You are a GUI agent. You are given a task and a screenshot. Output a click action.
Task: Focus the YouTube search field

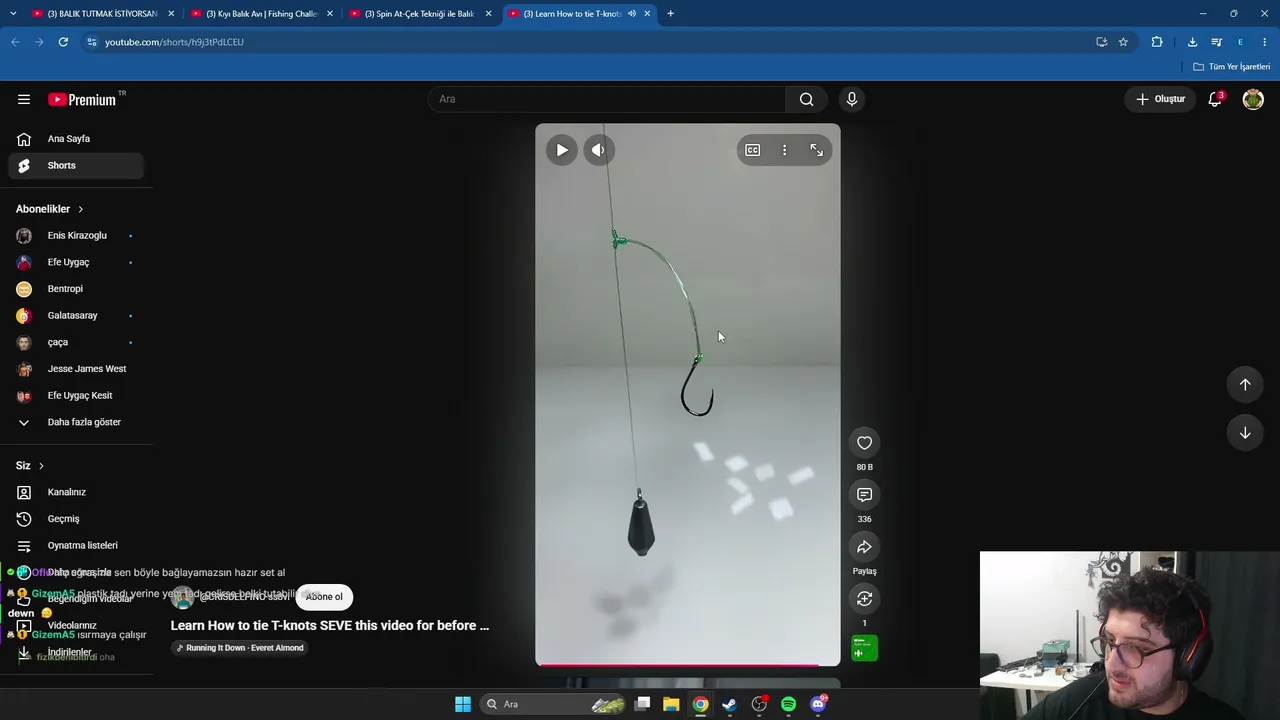(607, 99)
